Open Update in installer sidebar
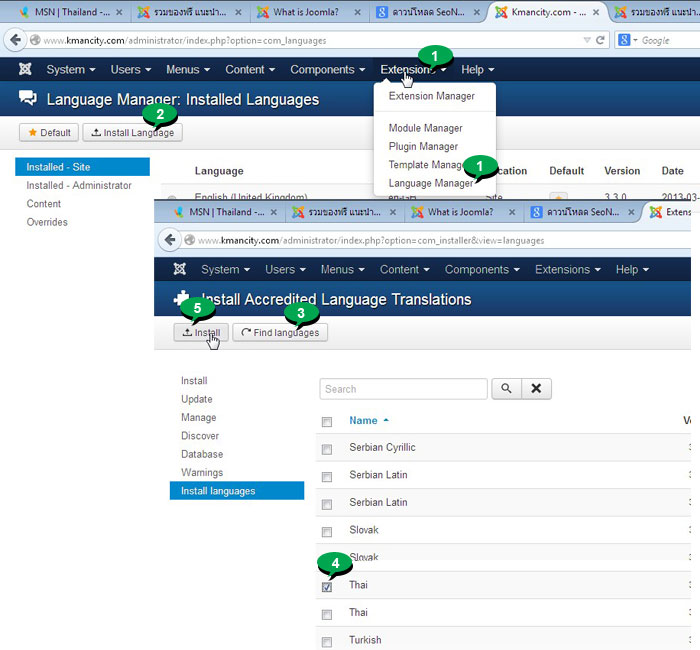 196,399
